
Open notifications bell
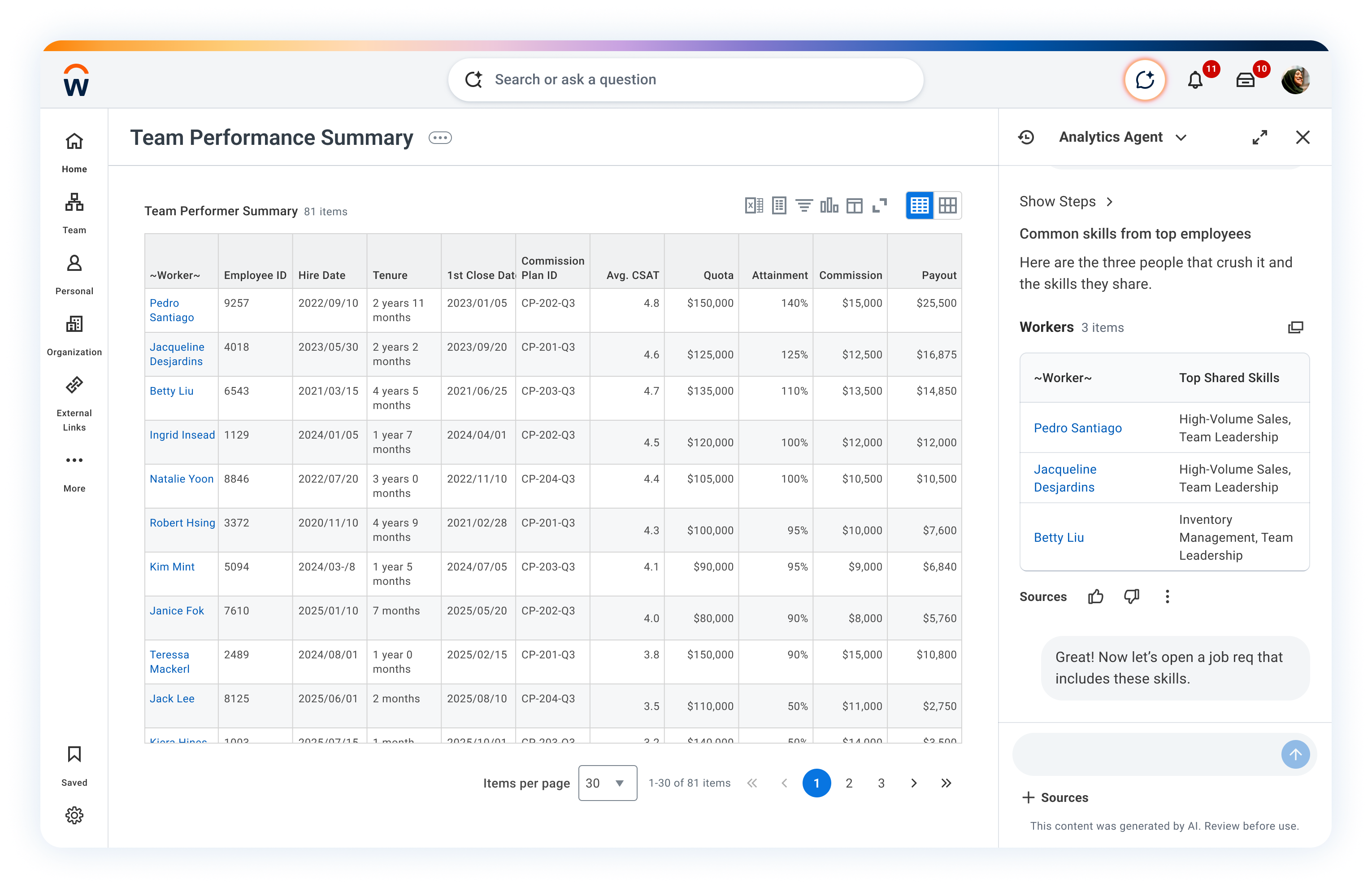pyautogui.click(x=1196, y=80)
